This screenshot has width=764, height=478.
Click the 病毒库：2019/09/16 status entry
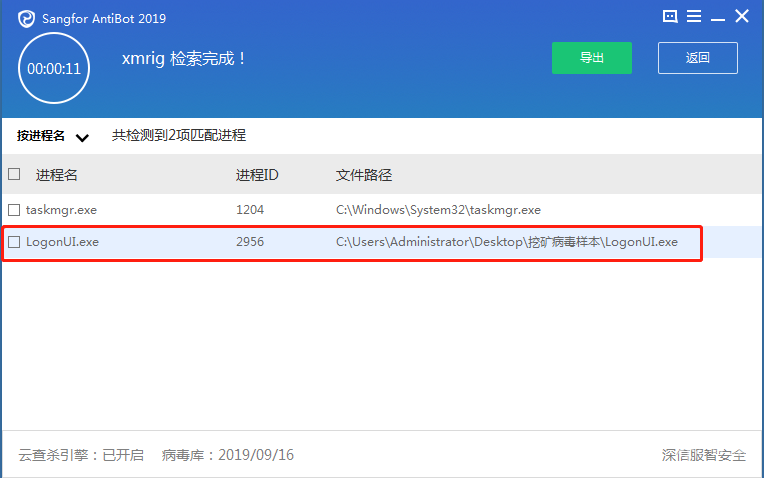(228, 455)
